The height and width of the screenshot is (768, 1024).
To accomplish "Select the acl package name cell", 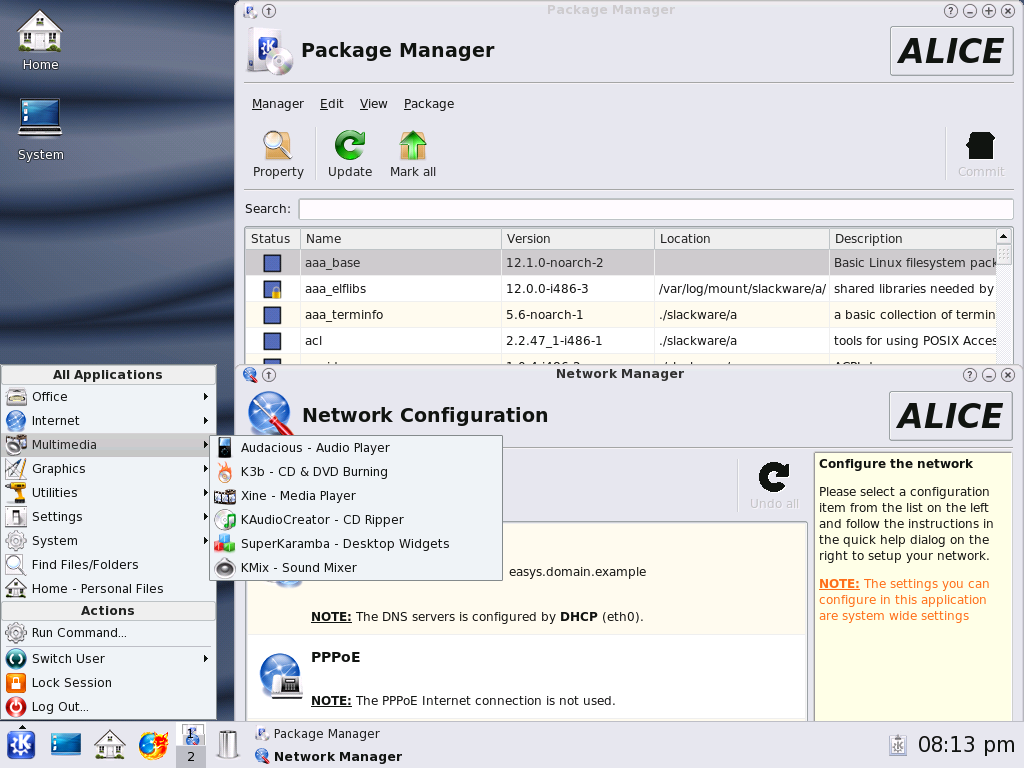I will (400, 341).
